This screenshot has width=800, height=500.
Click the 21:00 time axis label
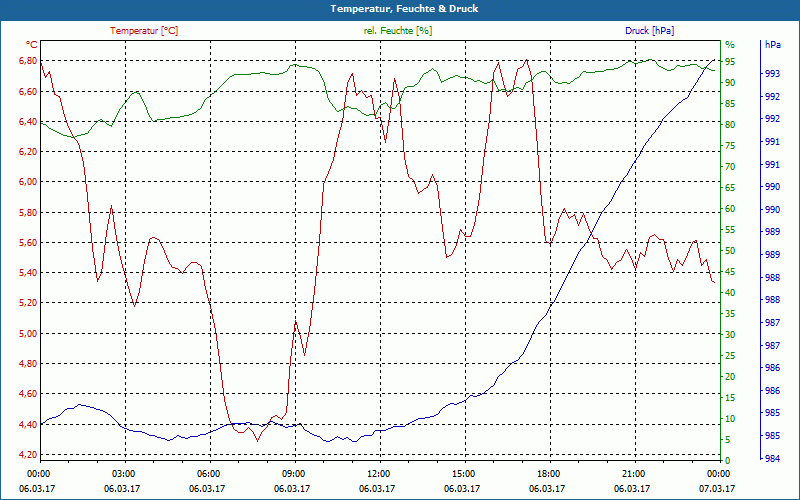pos(635,474)
